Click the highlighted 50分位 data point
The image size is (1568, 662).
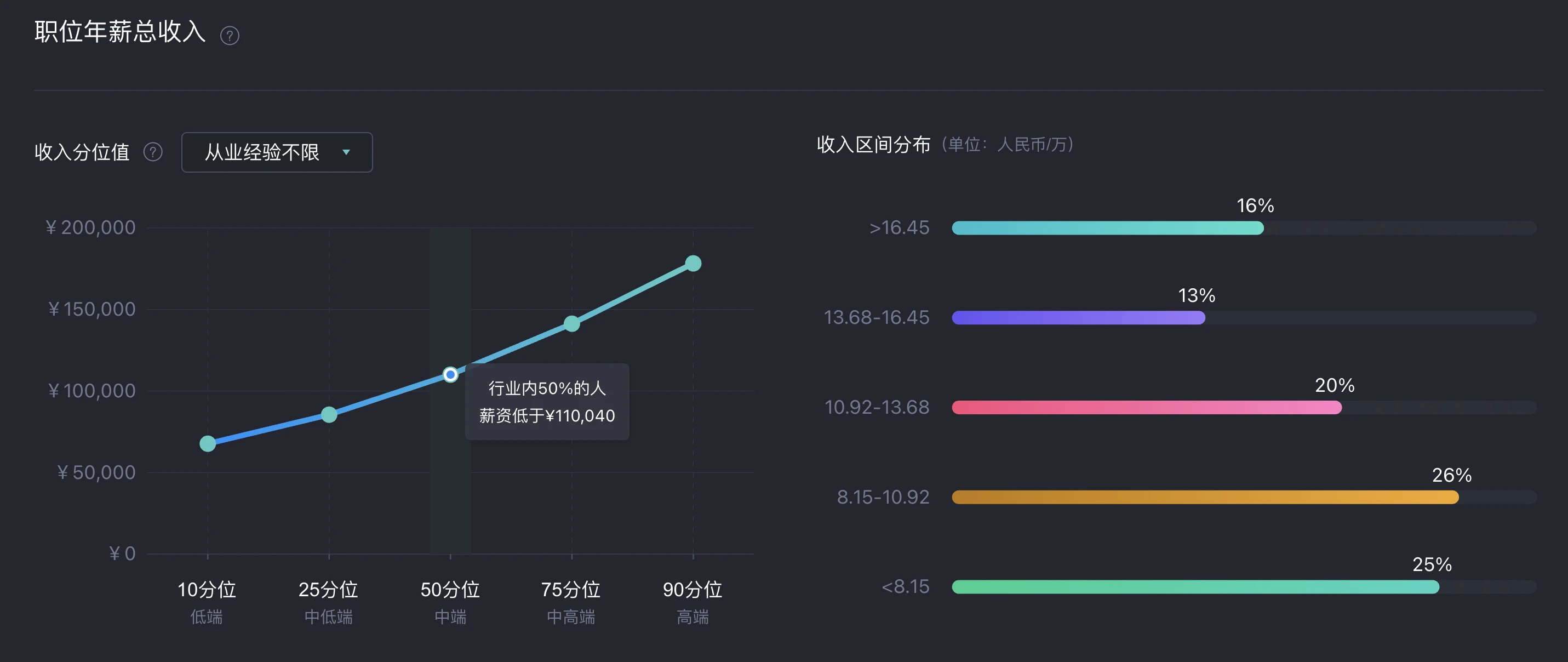click(x=450, y=374)
